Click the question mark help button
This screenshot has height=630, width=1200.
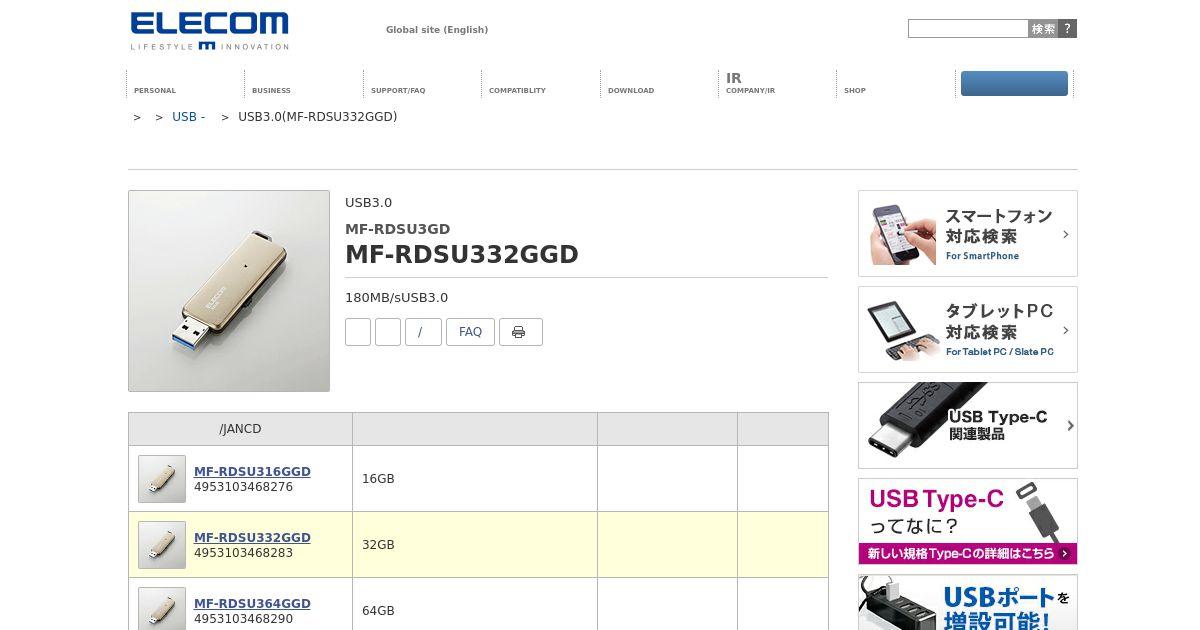[x=1068, y=29]
